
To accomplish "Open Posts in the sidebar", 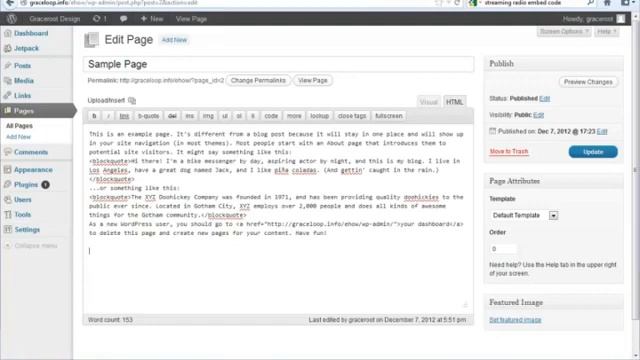I will pyautogui.click(x=22, y=66).
